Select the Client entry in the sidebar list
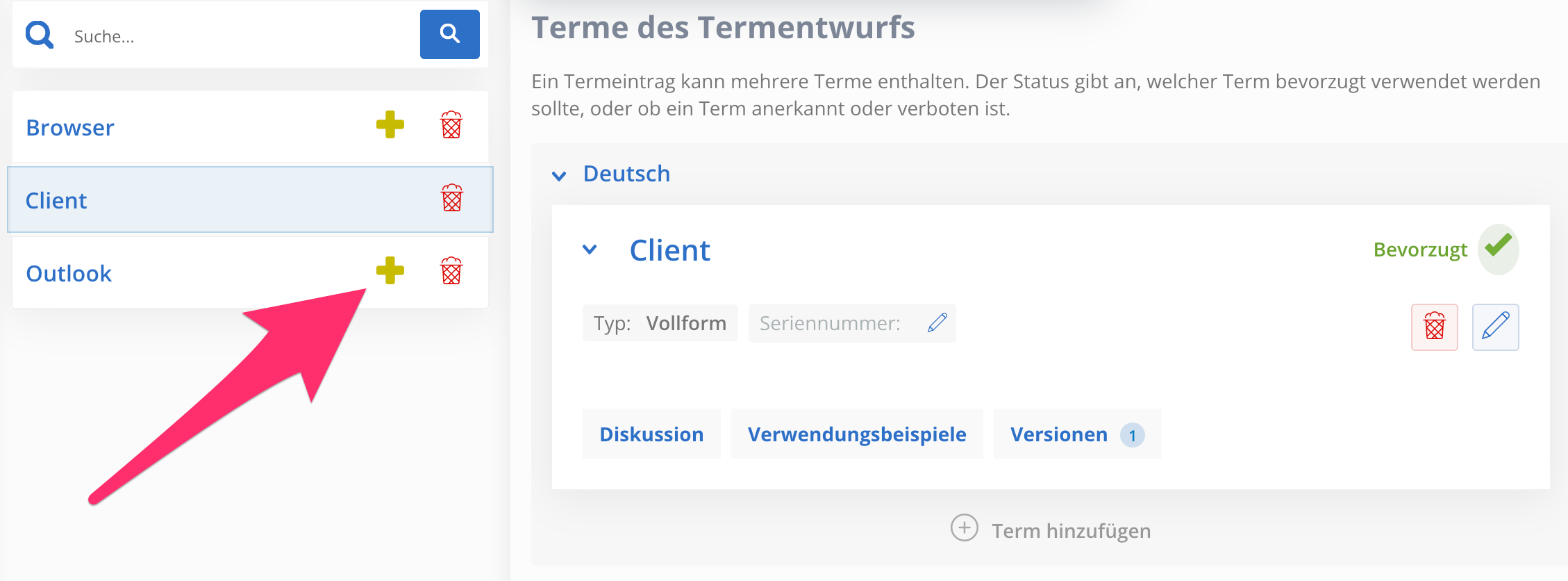 (x=250, y=199)
